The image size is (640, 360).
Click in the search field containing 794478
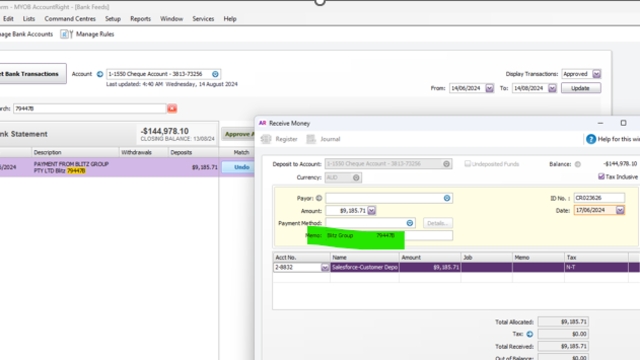click(89, 109)
